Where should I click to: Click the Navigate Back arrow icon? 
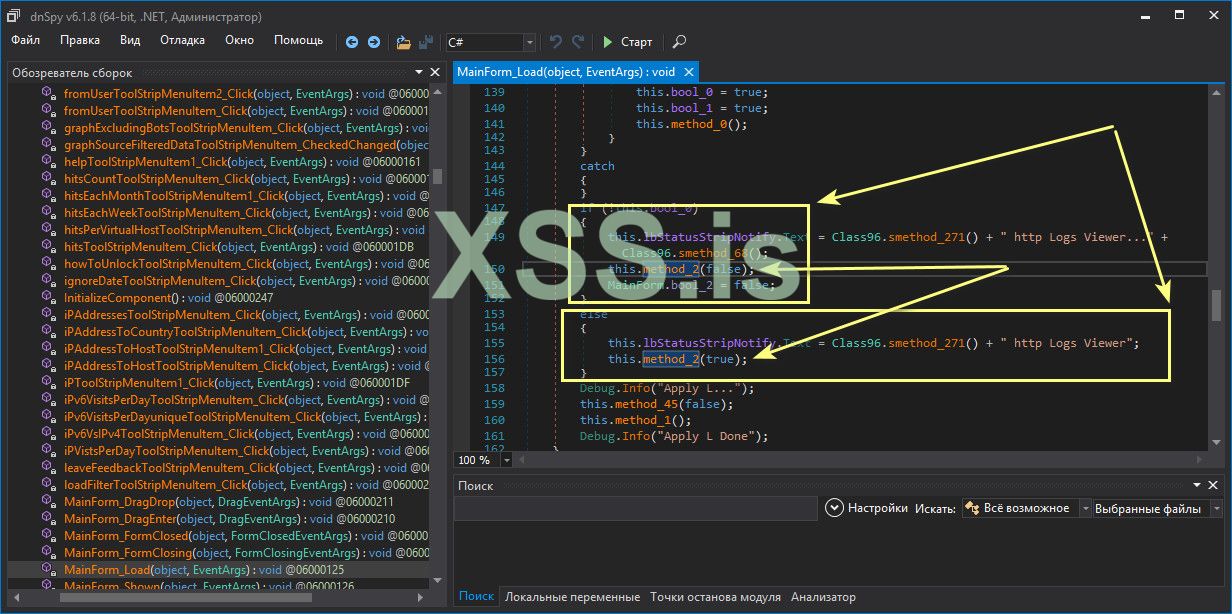(352, 42)
